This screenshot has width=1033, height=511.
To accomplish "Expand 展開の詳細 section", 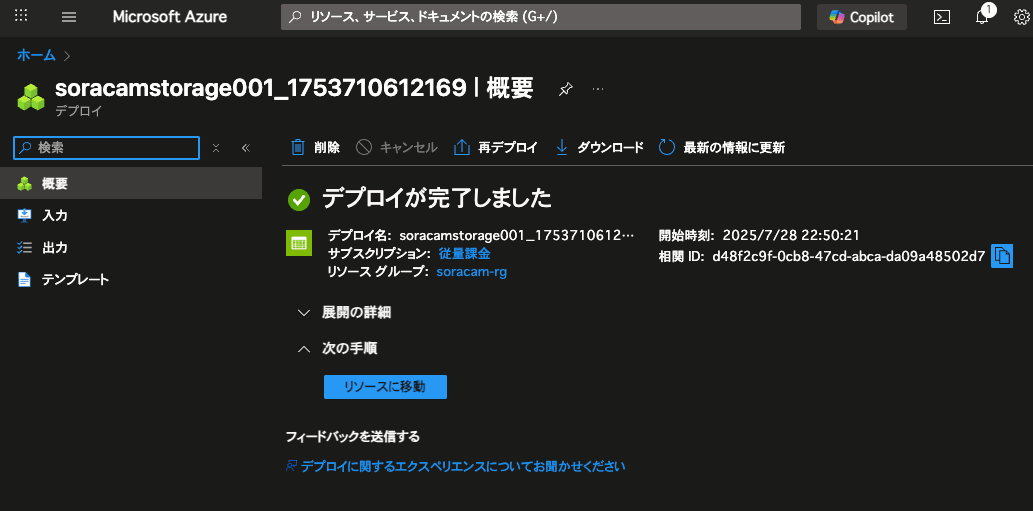I will 345,313.
